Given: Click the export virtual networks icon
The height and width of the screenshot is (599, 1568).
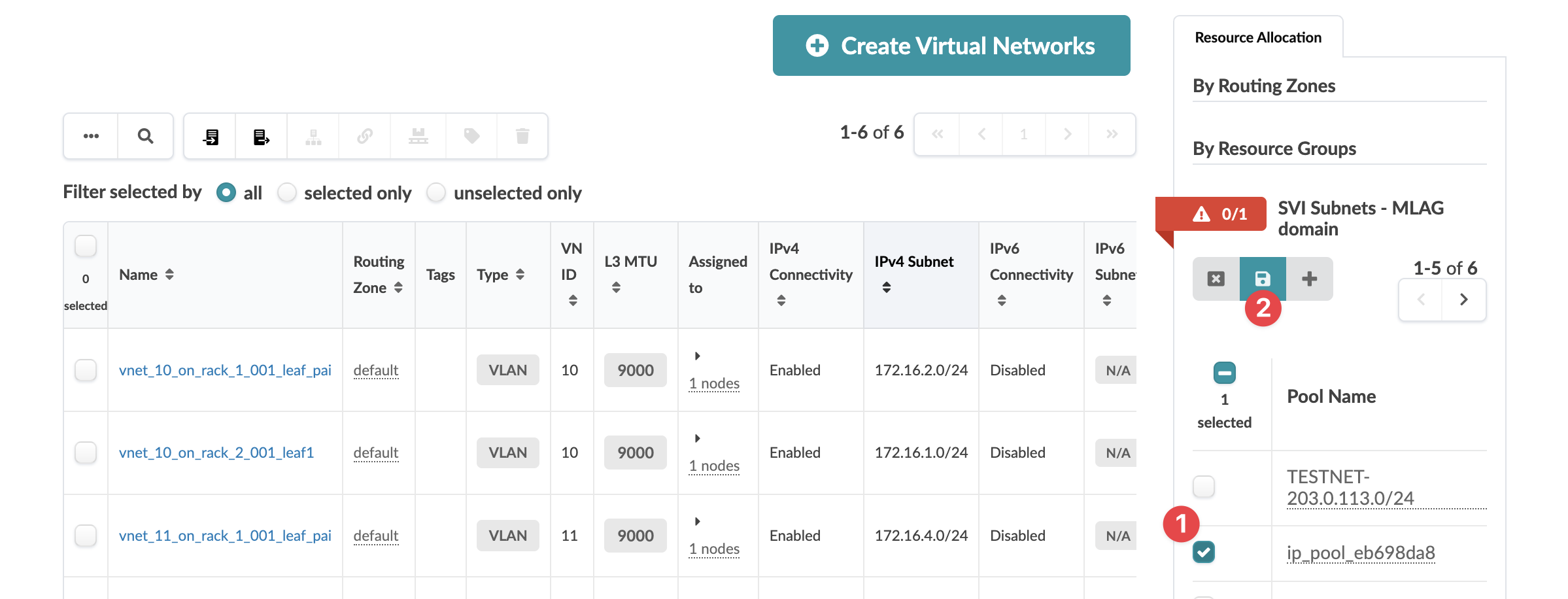Looking at the screenshot, I should (261, 136).
